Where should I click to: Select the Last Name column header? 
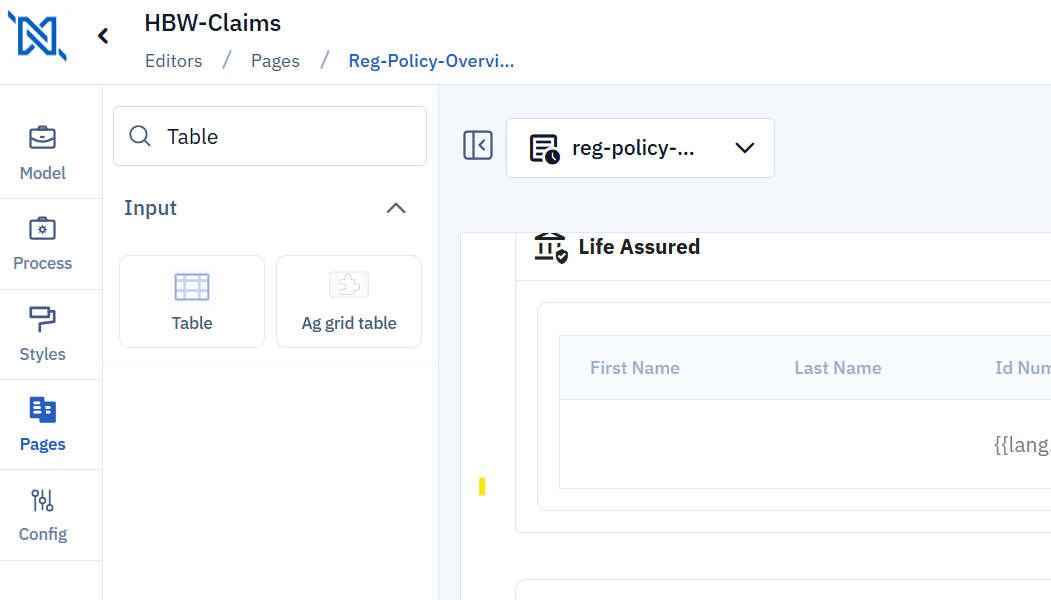(838, 368)
